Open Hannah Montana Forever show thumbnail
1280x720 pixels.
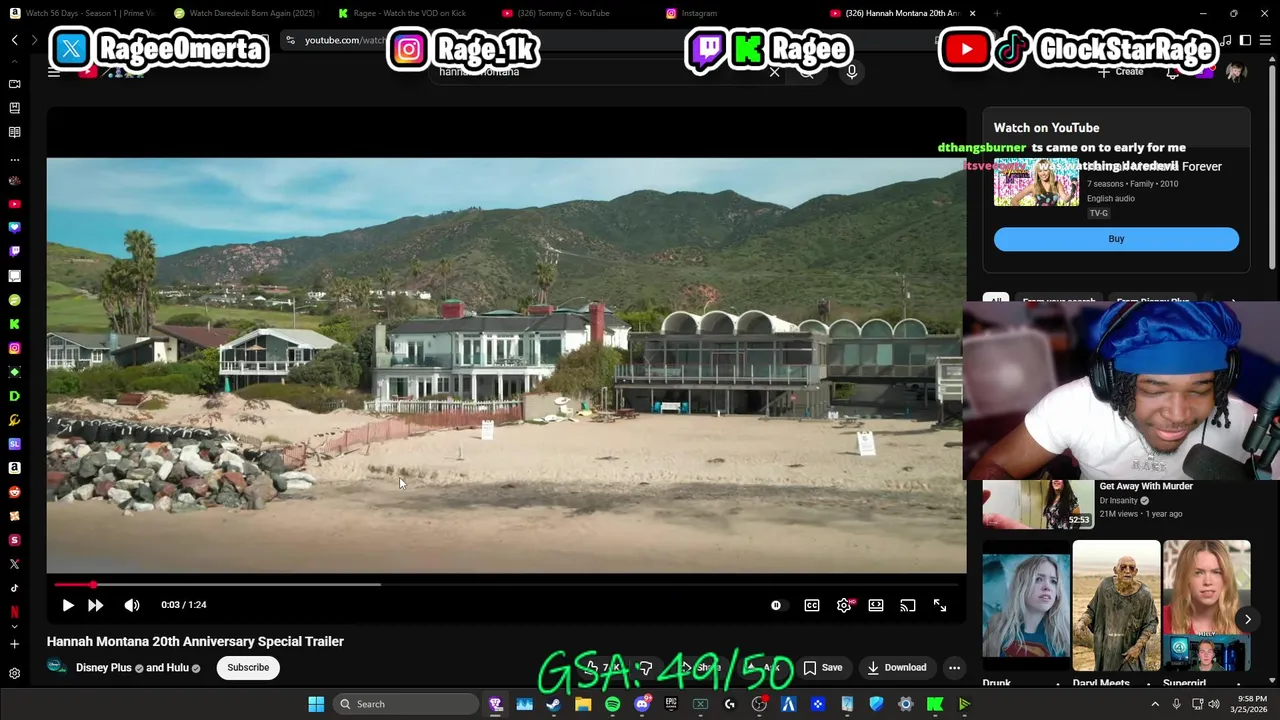coord(1036,182)
